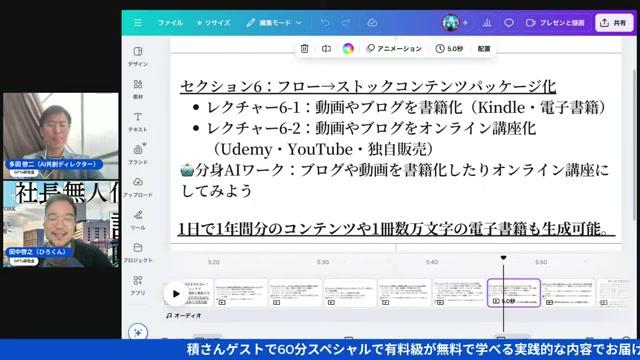Delete the page with the trash icon
This screenshot has width=640, height=360.
tap(304, 49)
